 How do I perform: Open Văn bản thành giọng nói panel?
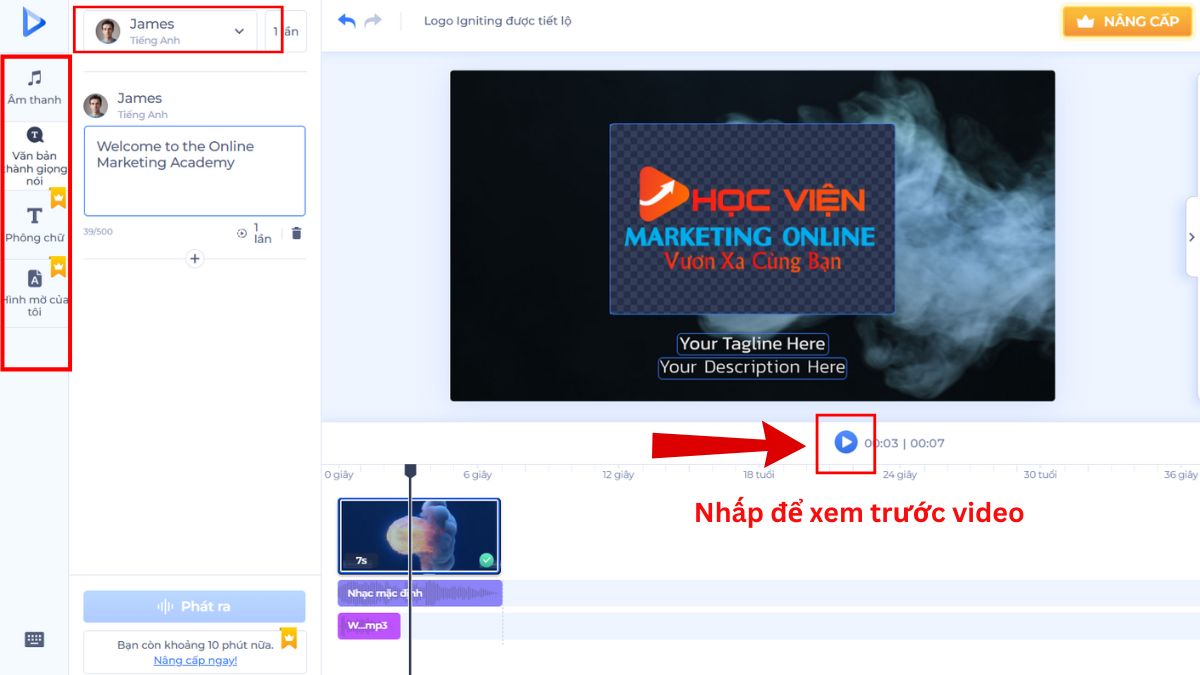pyautogui.click(x=35, y=156)
